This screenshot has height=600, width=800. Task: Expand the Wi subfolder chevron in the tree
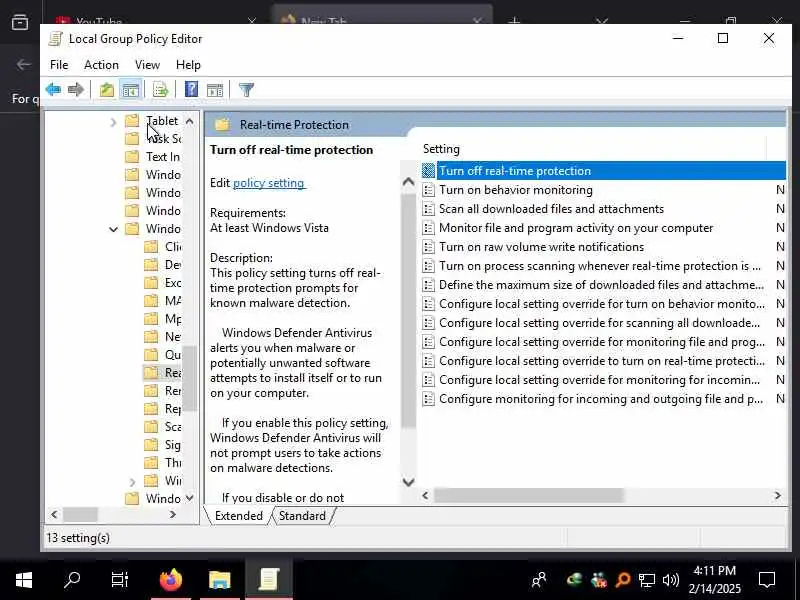(x=132, y=481)
